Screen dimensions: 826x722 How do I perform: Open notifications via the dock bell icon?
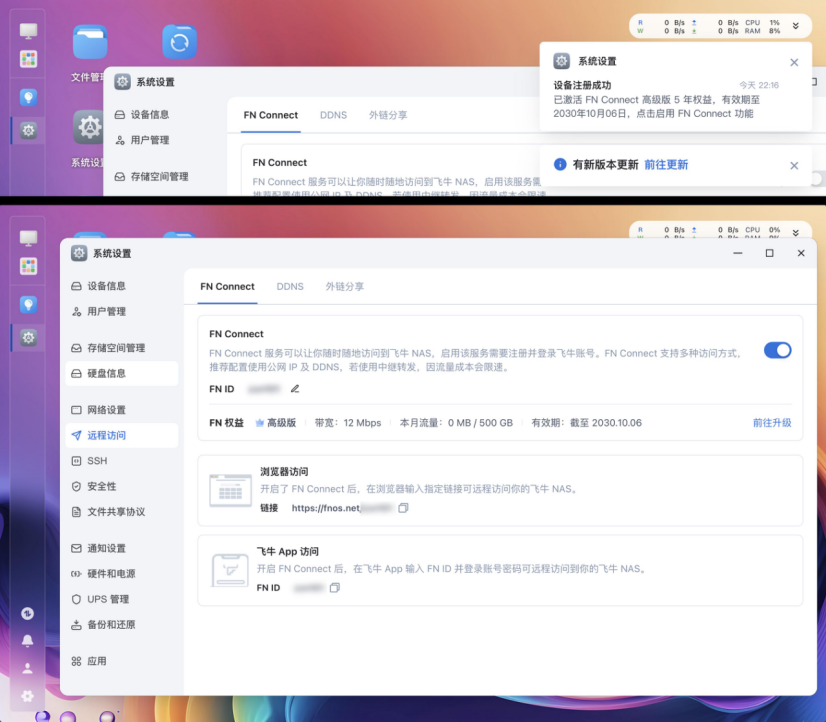coord(27,640)
